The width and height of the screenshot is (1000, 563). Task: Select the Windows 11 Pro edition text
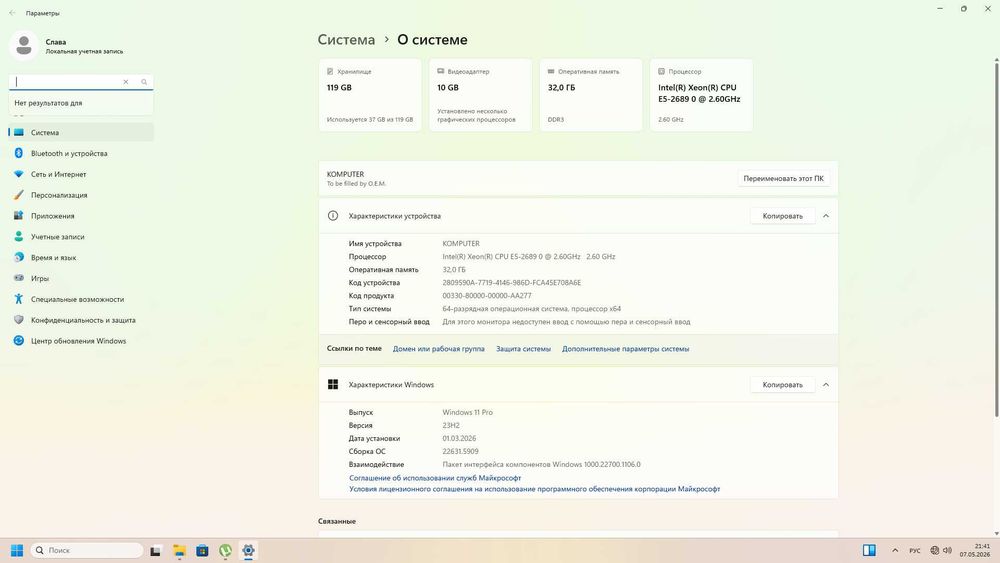click(467, 413)
